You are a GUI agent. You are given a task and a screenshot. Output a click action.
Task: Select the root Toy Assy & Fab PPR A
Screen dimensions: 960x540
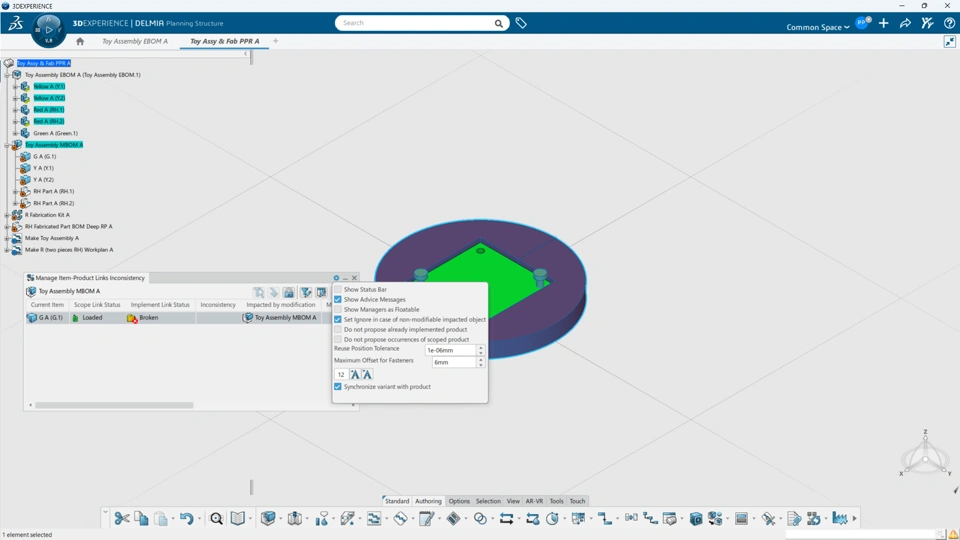point(43,63)
